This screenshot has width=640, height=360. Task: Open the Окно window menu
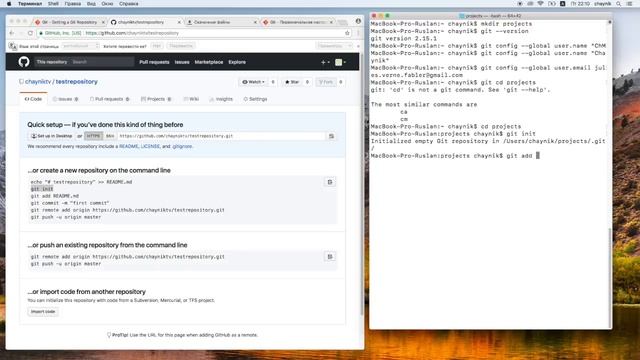107,4
